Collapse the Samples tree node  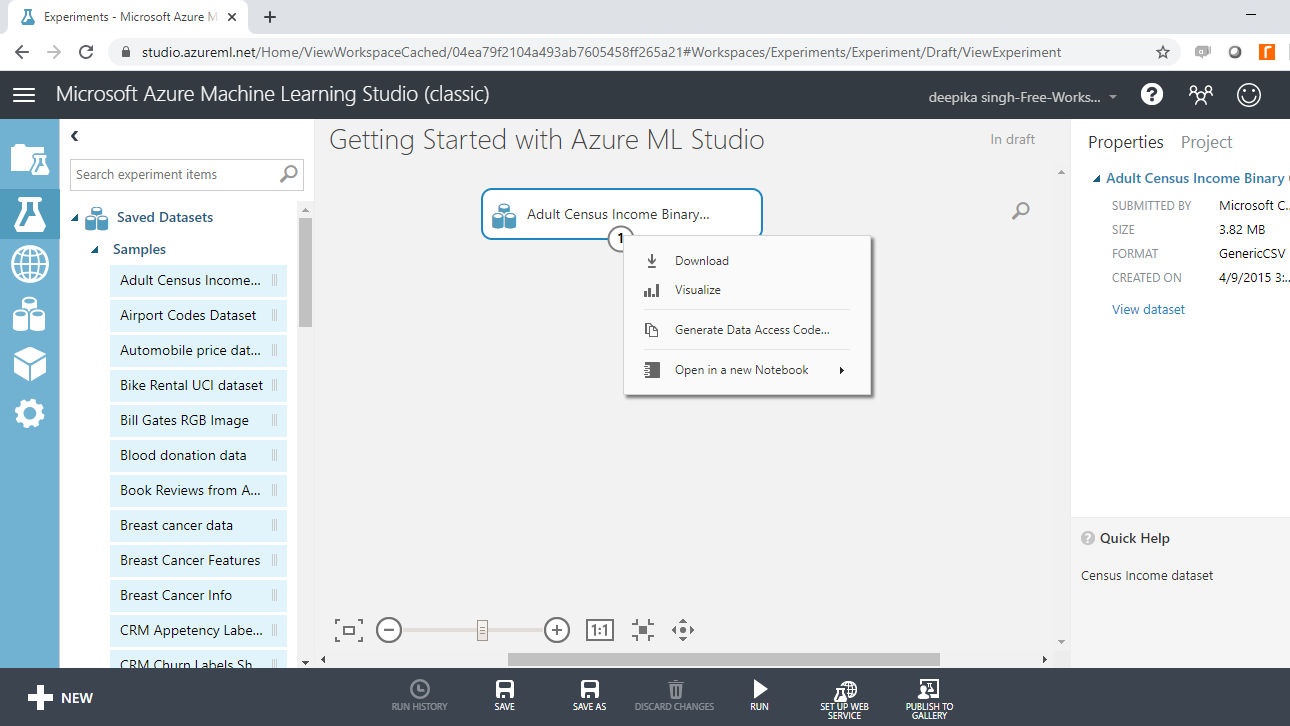(x=96, y=250)
